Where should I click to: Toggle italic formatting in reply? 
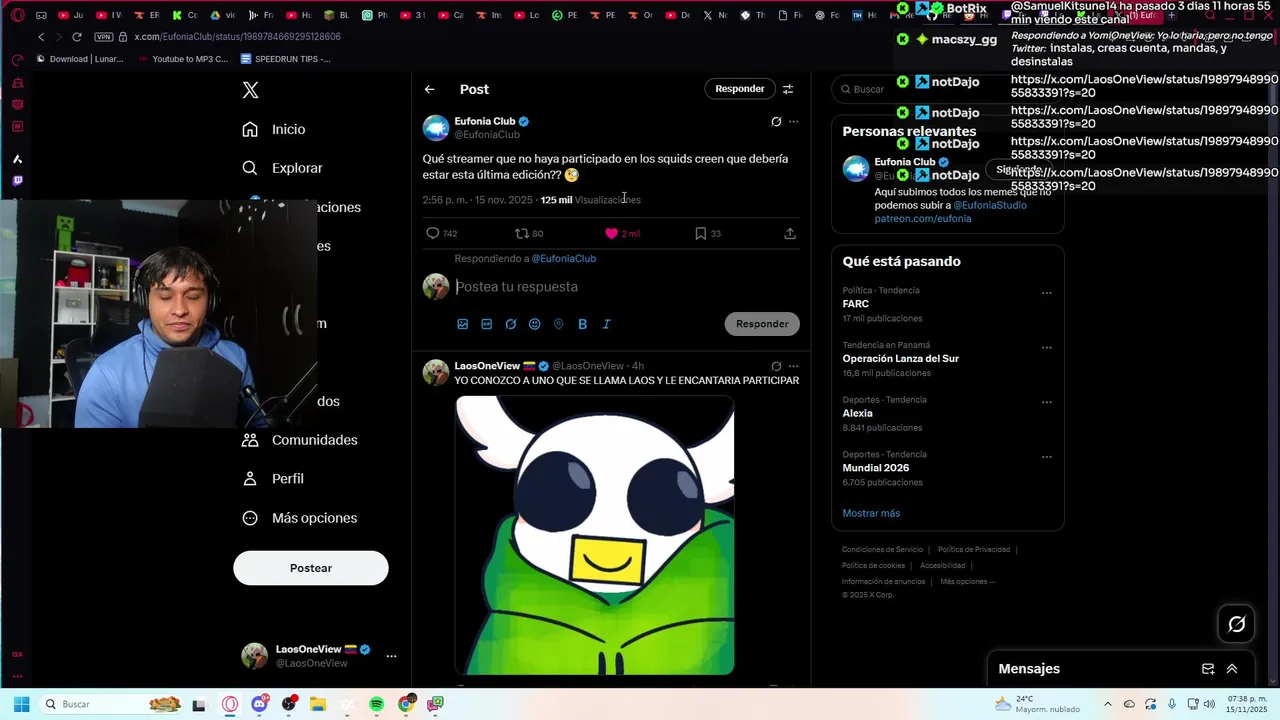606,324
